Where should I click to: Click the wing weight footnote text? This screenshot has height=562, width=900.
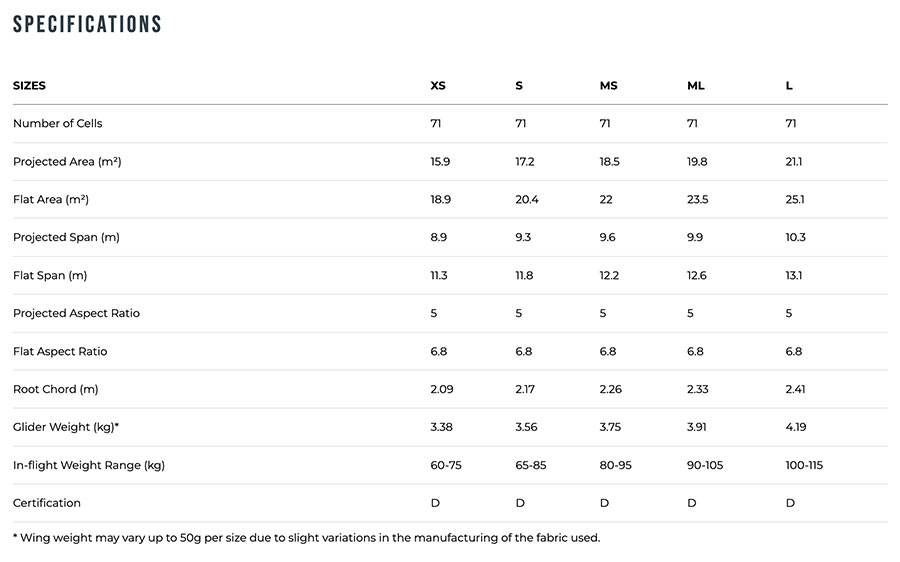[306, 538]
